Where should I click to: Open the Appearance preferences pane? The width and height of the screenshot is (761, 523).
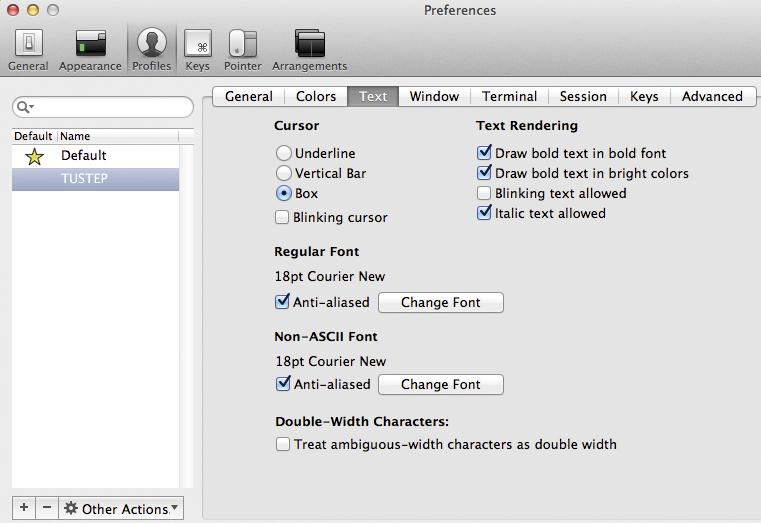pos(90,49)
